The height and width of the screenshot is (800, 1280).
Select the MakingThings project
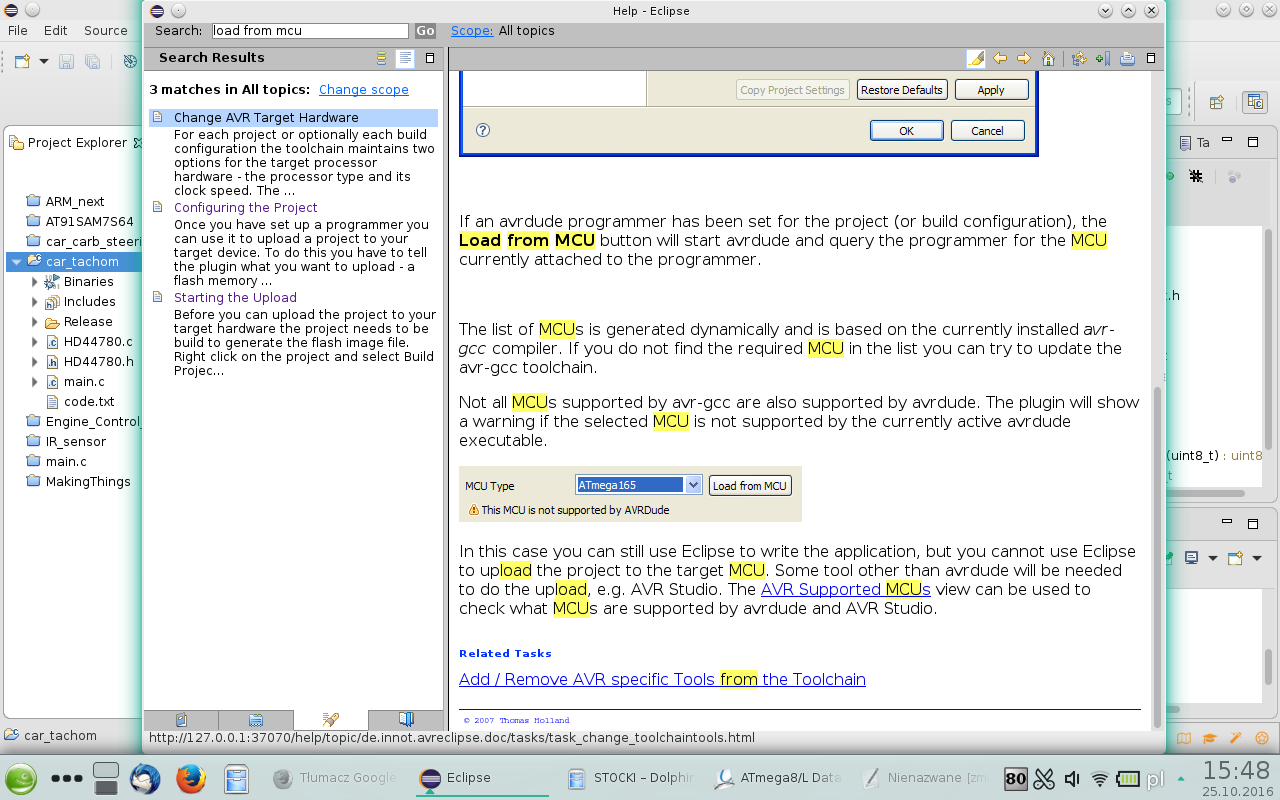[x=88, y=482]
